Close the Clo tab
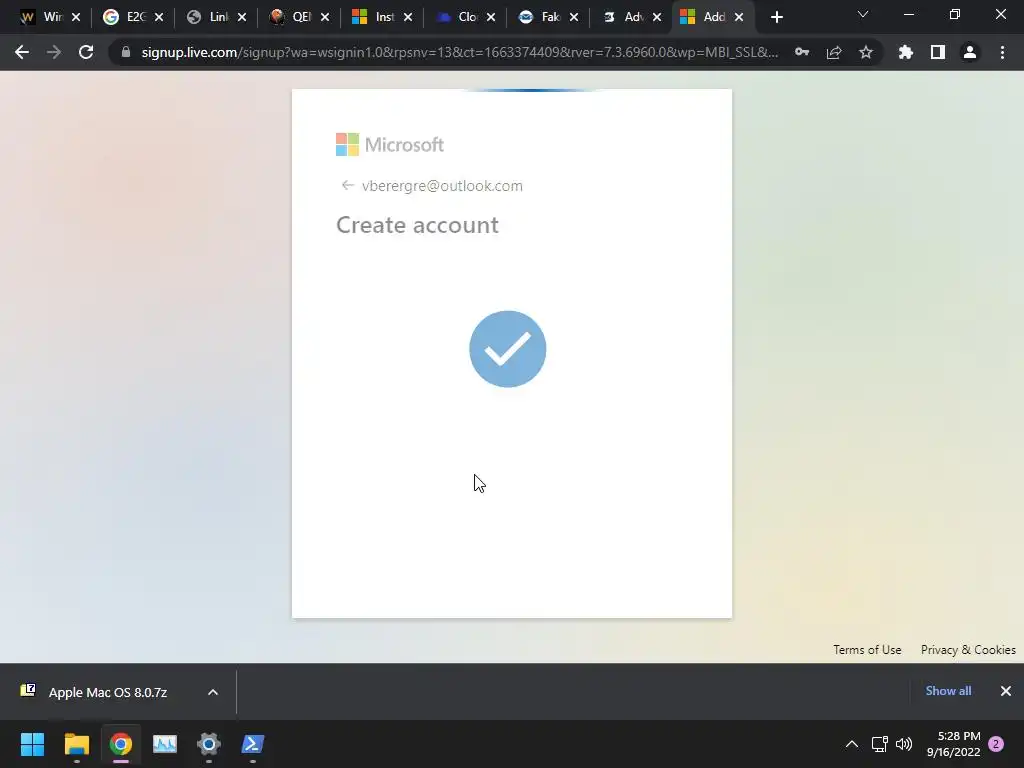1024x768 pixels. click(490, 18)
